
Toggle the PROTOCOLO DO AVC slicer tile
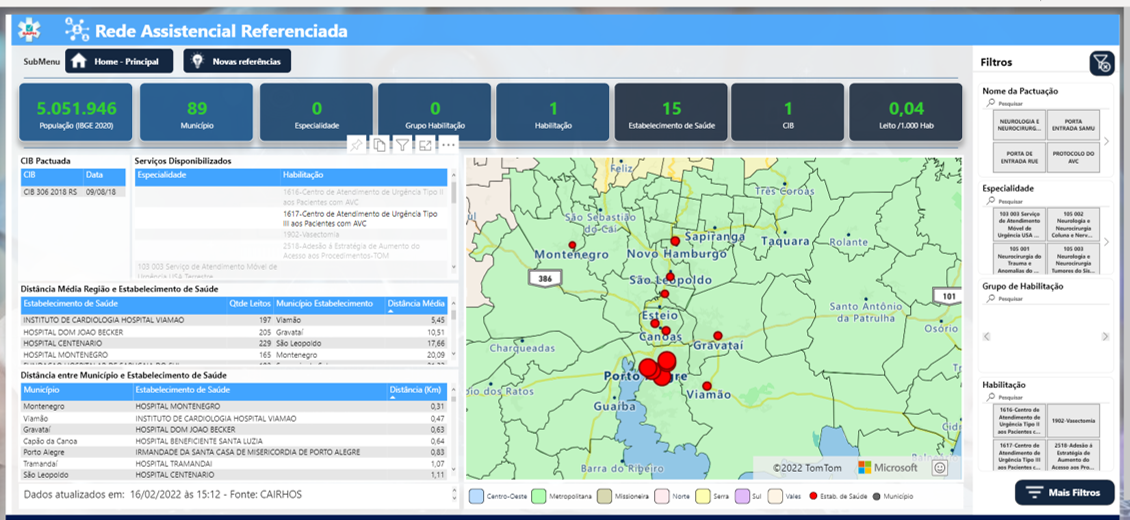(x=1072, y=158)
